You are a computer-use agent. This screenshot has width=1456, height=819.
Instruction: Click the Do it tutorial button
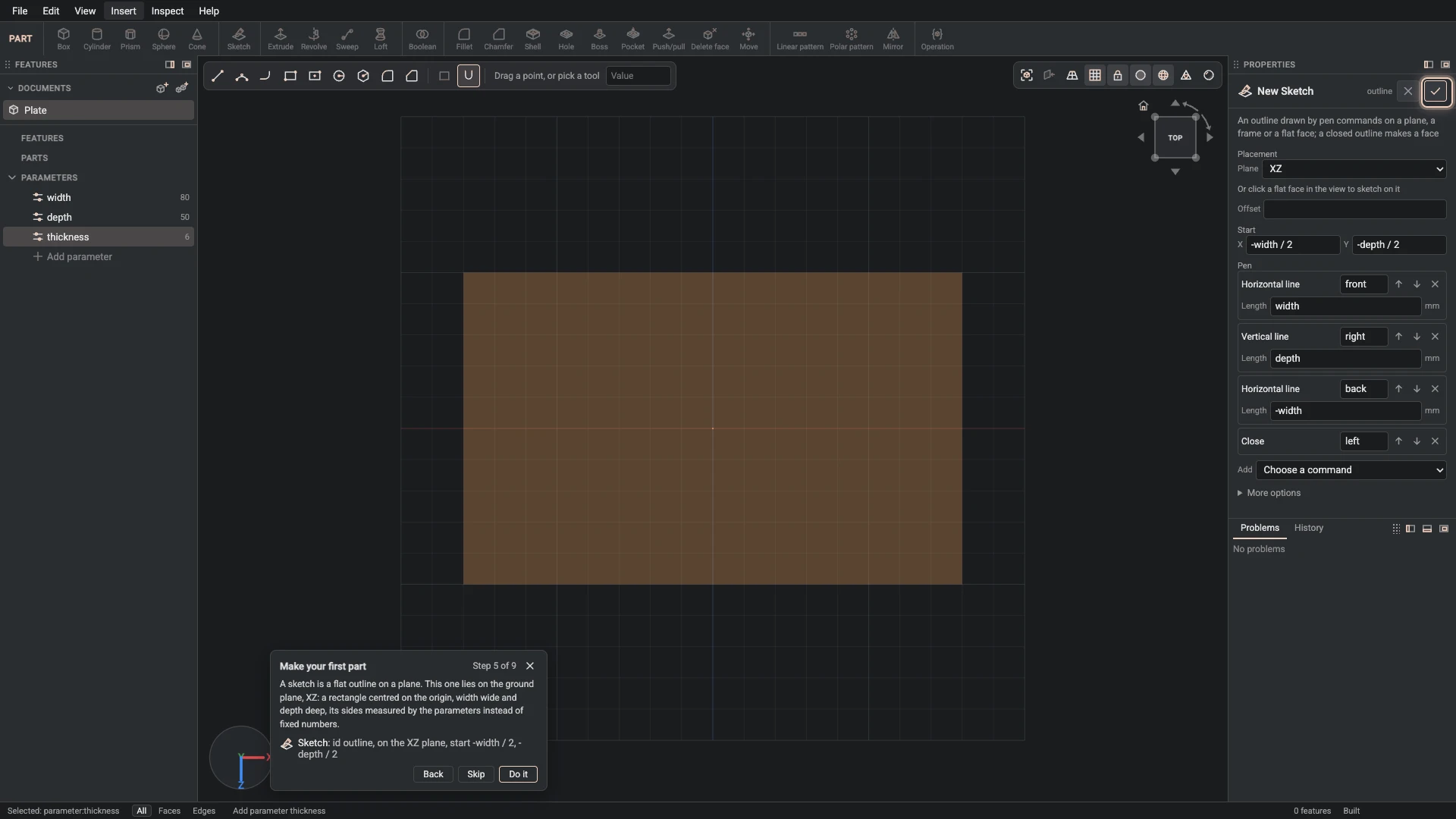519,774
